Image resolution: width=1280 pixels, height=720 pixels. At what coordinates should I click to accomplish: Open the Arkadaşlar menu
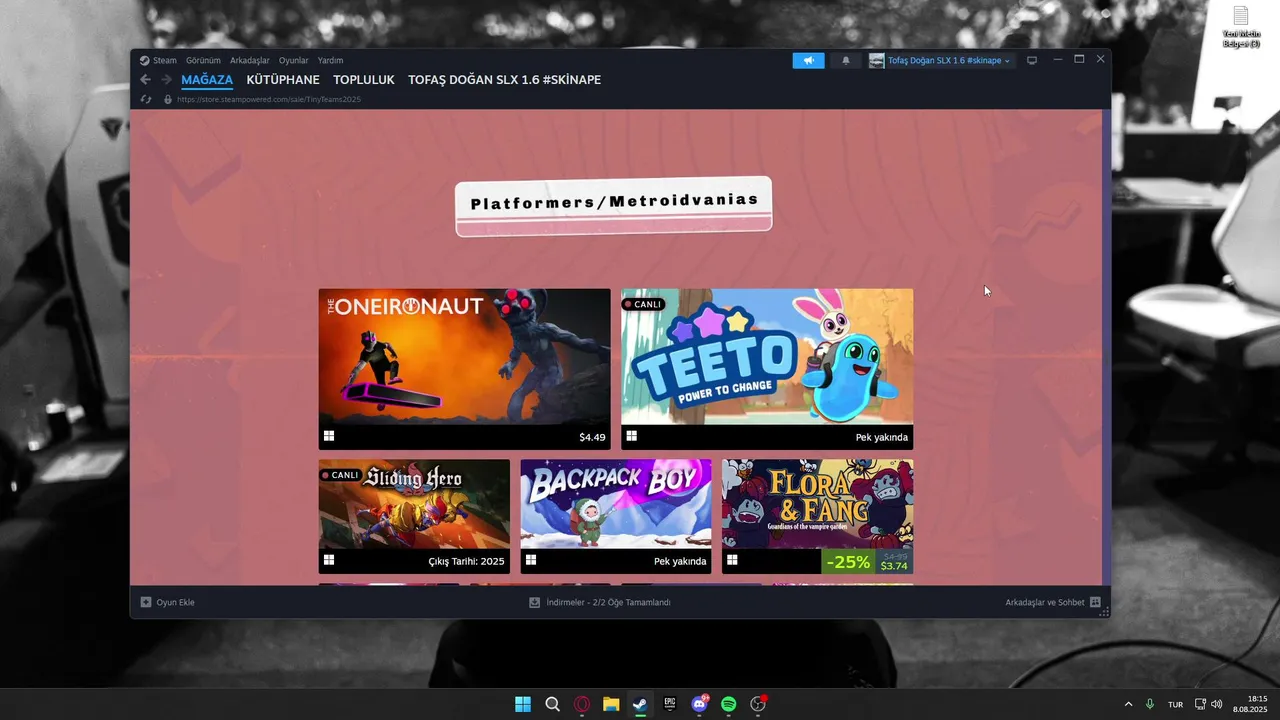coord(250,60)
